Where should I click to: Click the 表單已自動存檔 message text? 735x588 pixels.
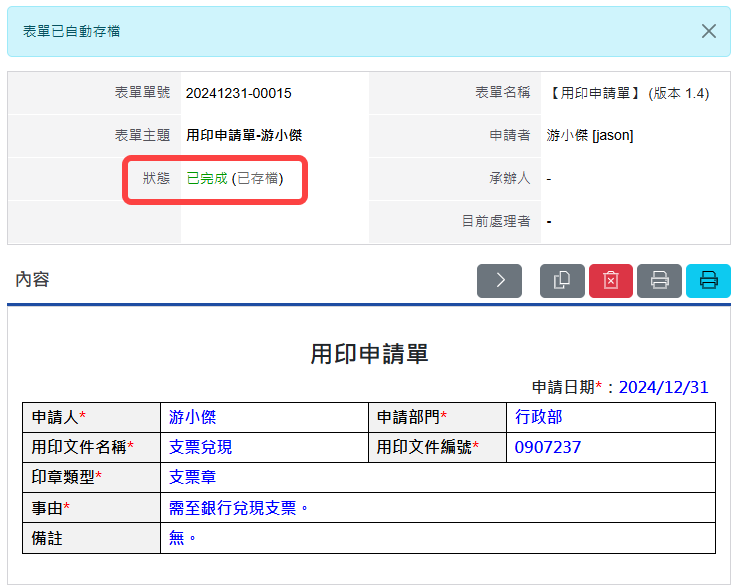pyautogui.click(x=72, y=31)
